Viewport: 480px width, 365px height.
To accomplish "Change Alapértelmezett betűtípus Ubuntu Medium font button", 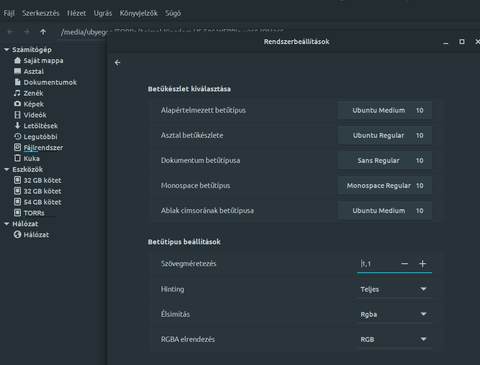I will tap(385, 110).
